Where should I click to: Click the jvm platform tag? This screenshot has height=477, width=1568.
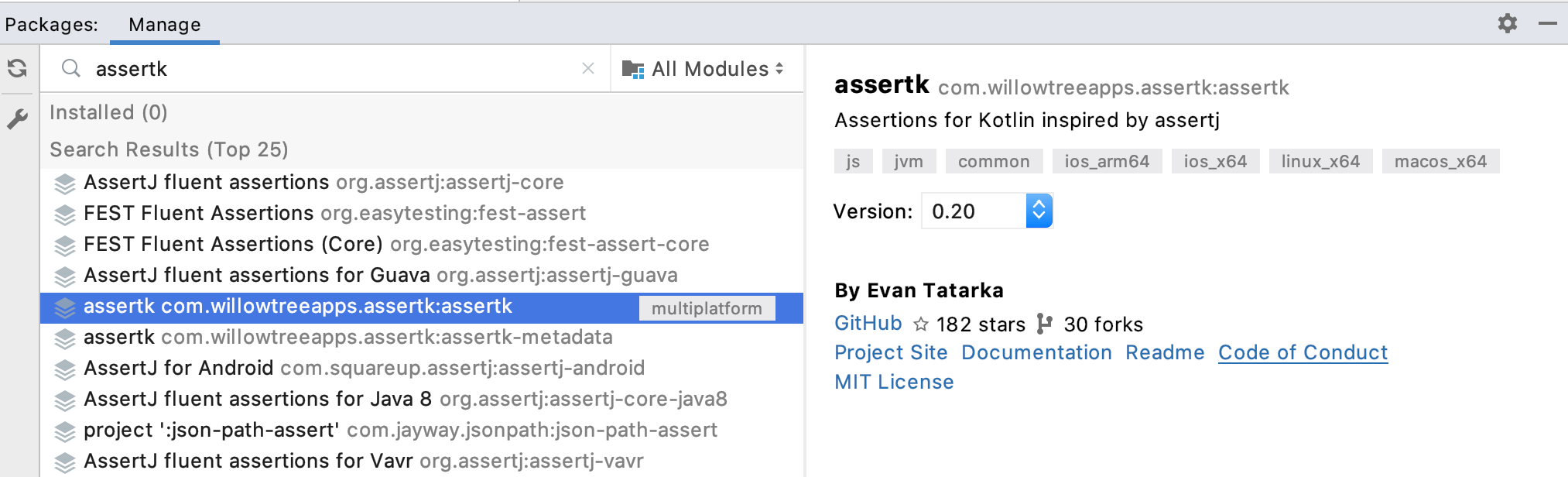point(909,161)
